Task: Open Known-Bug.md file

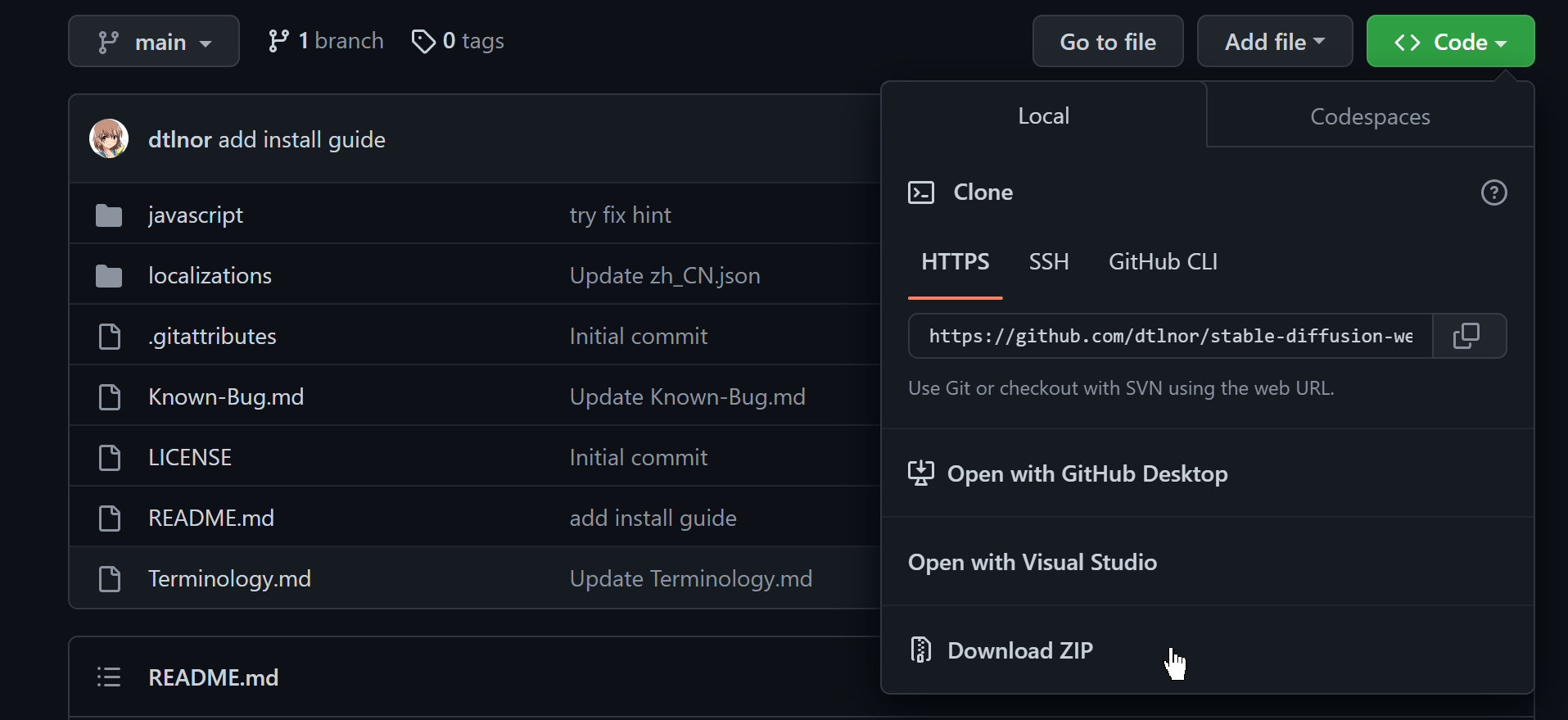Action: click(x=226, y=397)
